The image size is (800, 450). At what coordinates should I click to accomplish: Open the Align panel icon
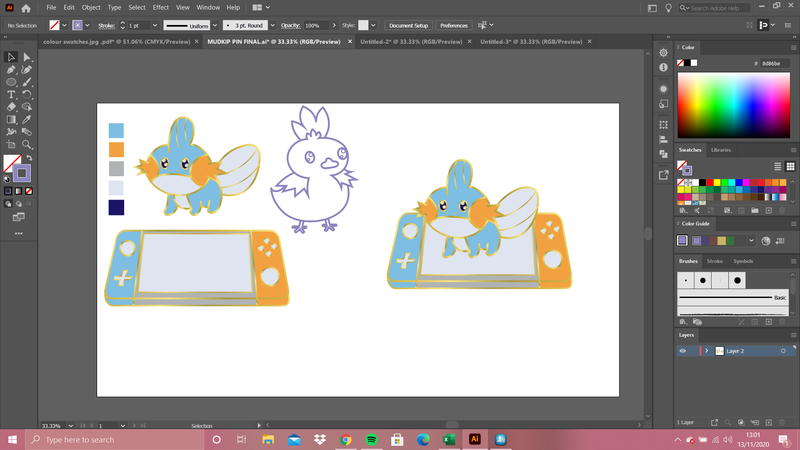tap(663, 139)
